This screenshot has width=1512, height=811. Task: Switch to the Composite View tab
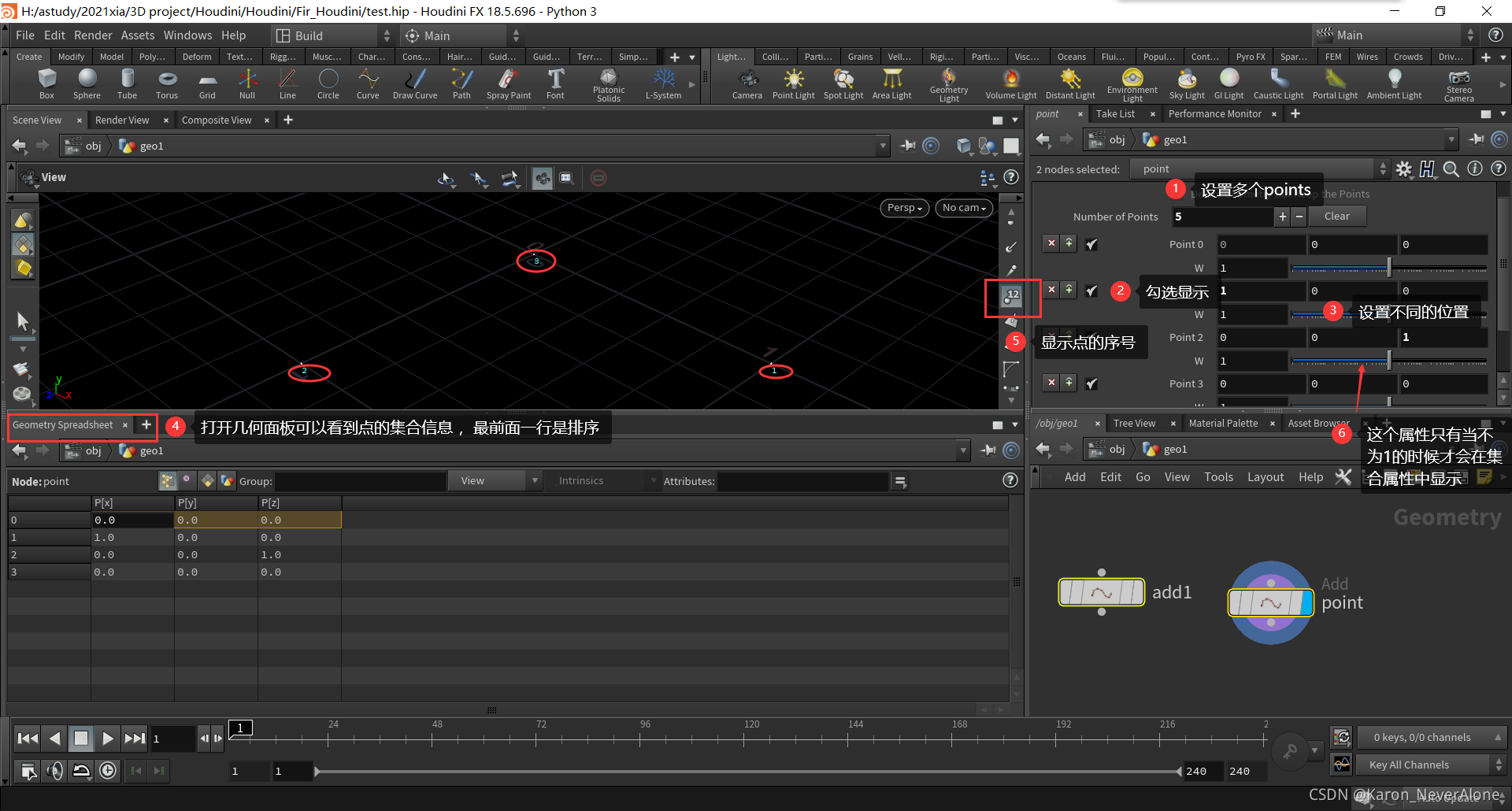pyautogui.click(x=217, y=120)
